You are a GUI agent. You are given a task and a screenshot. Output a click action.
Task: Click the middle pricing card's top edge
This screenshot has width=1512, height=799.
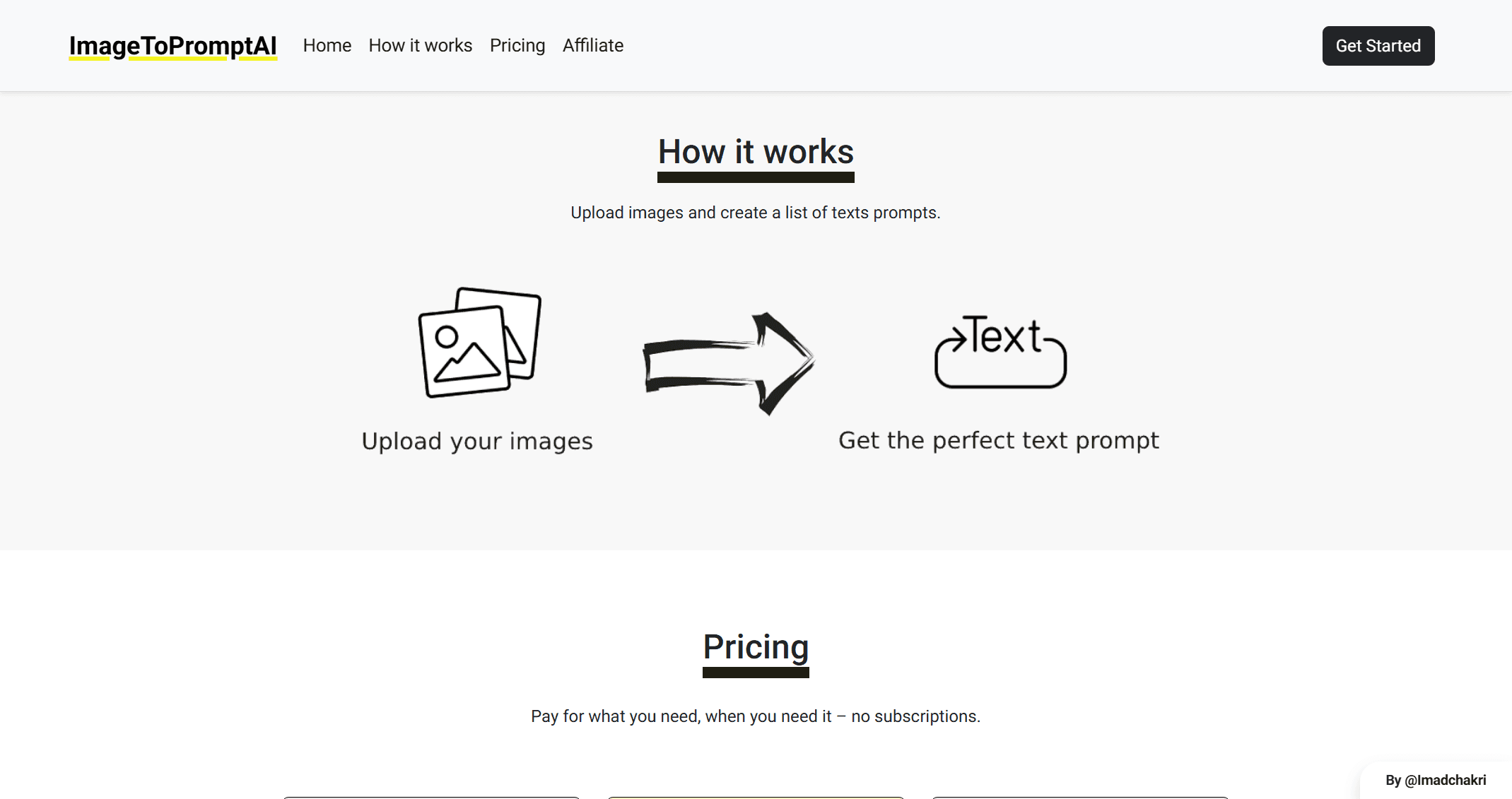point(756,798)
